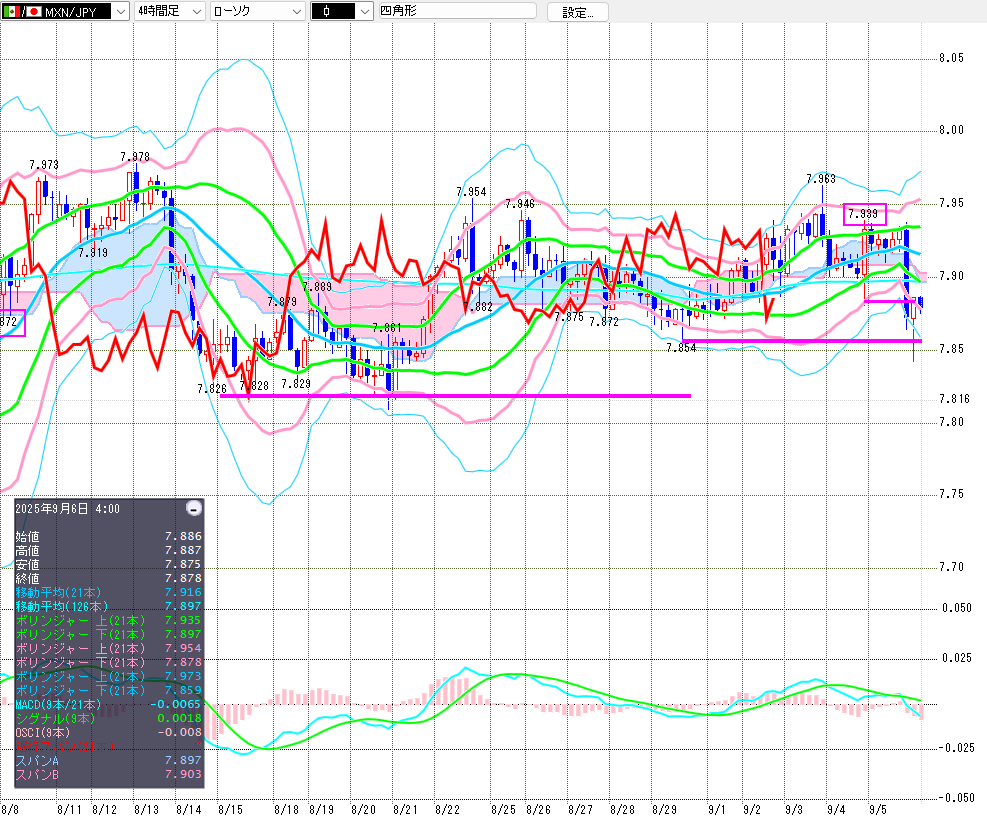Click the 7.978 high label on chart
The width and height of the screenshot is (987, 820).
135,157
